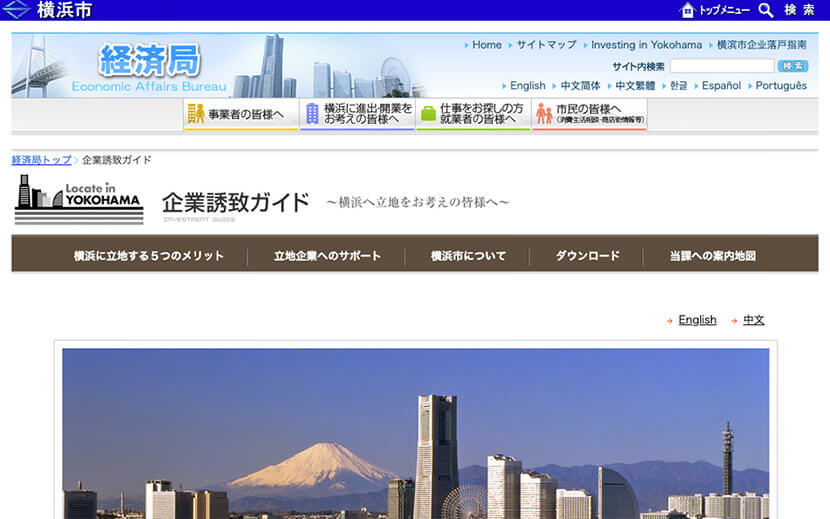
Task: Click the Mt. Fuji skyline photo
Action: 415,433
